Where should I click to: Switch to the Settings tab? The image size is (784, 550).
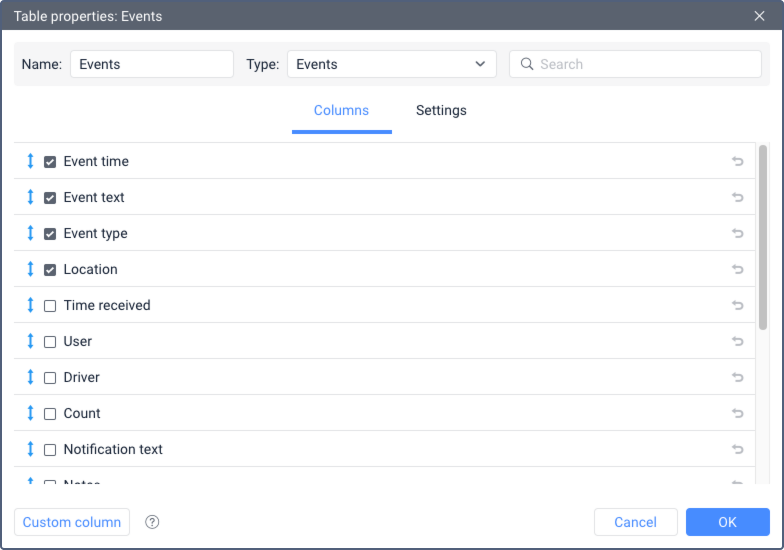click(441, 110)
